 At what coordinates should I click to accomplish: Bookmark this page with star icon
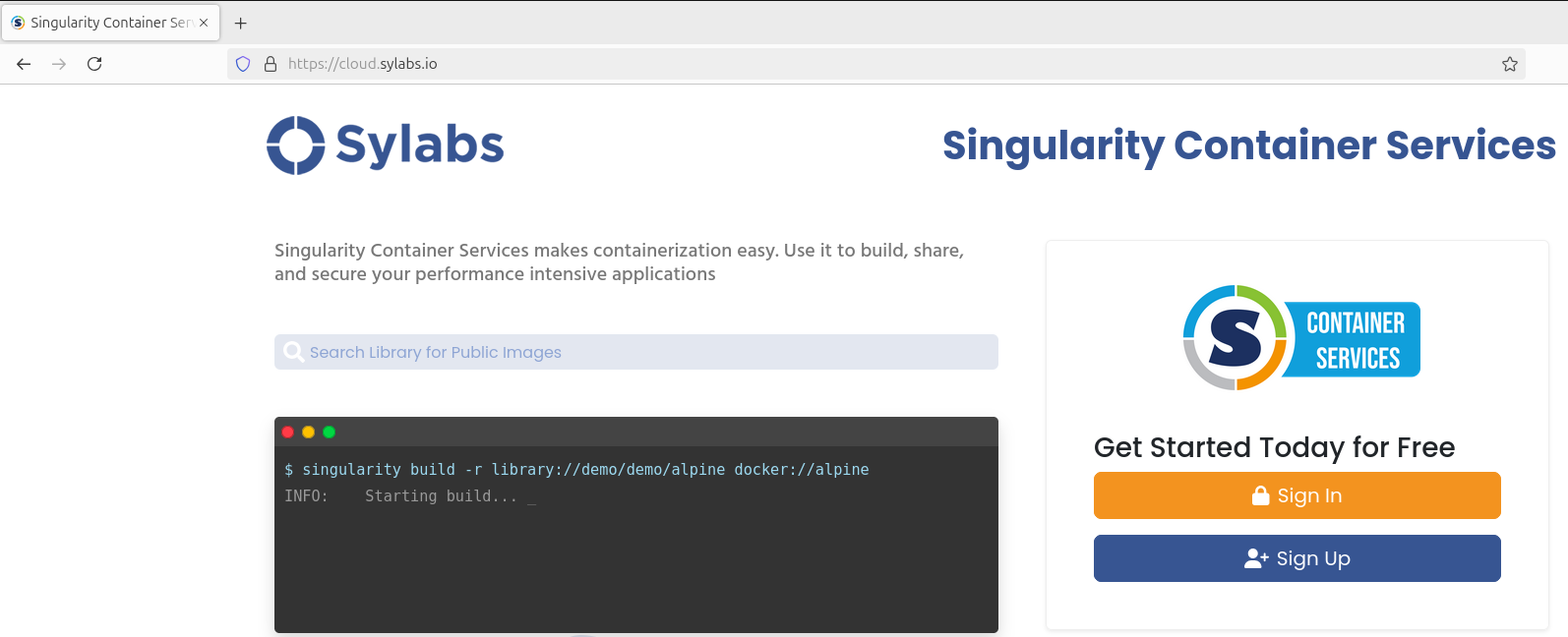pyautogui.click(x=1510, y=64)
